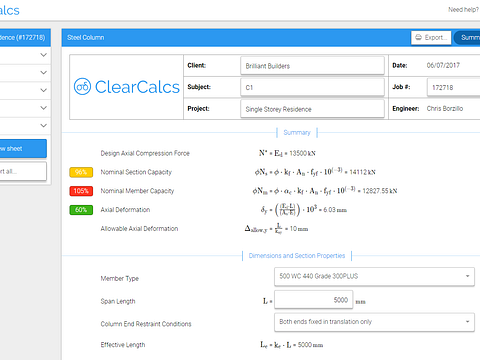
Task: Open Column End Restraint Conditions dropdown
Action: click(374, 322)
